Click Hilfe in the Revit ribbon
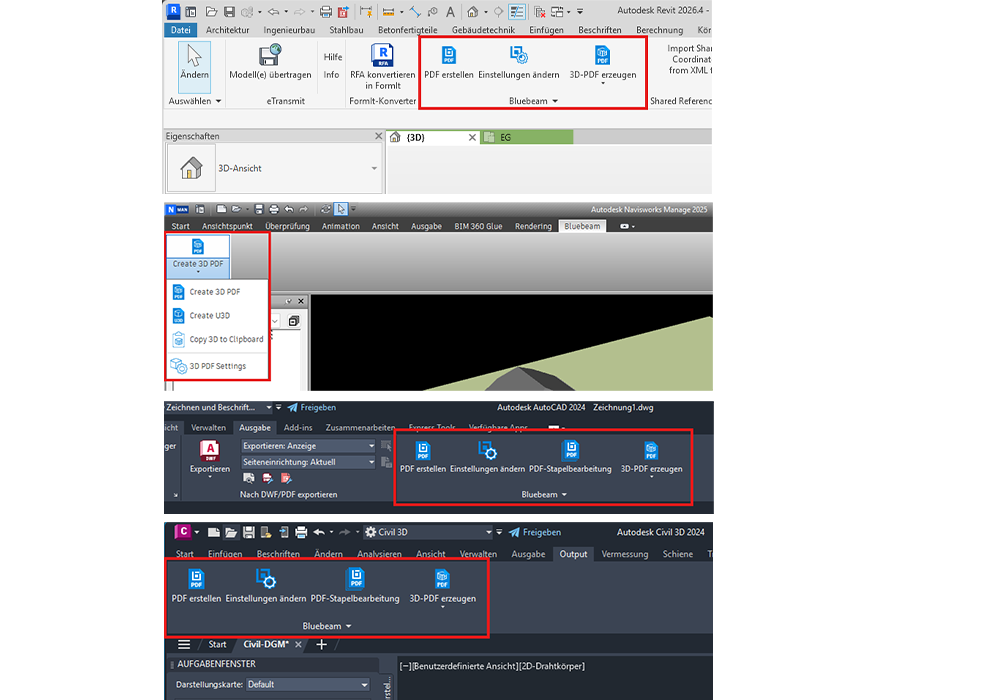The height and width of the screenshot is (700, 1000). 332,57
